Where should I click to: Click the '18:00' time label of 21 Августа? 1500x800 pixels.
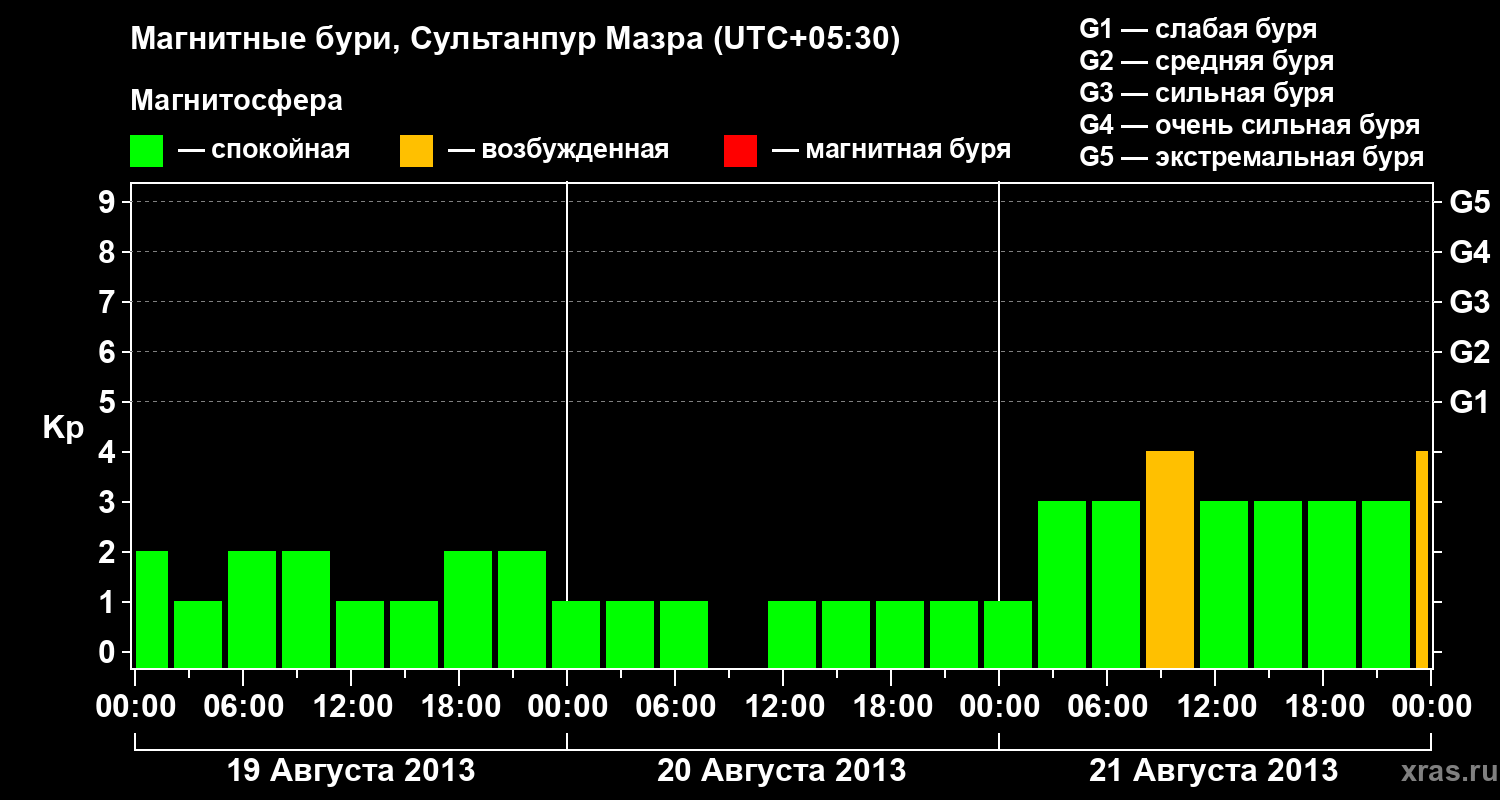tap(1324, 707)
